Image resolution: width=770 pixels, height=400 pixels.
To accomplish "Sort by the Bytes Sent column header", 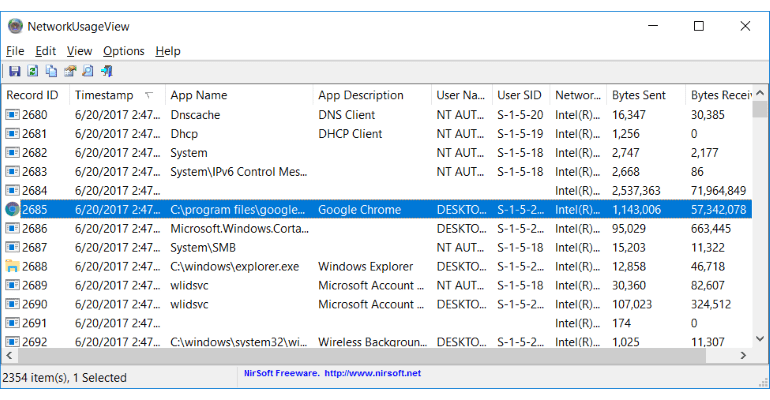I will tap(639, 95).
